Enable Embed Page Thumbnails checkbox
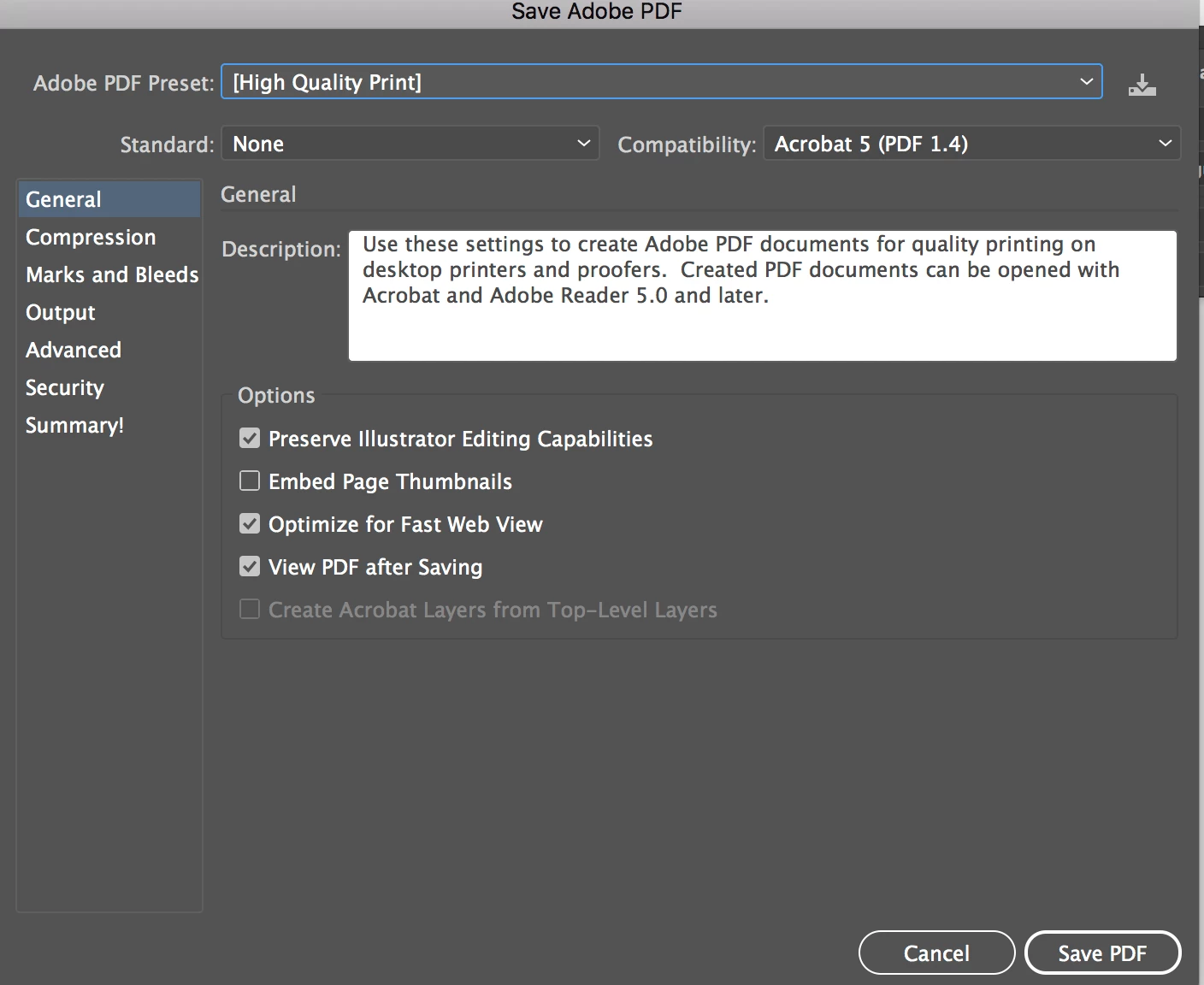This screenshot has height=985, width=1204. 250,481
